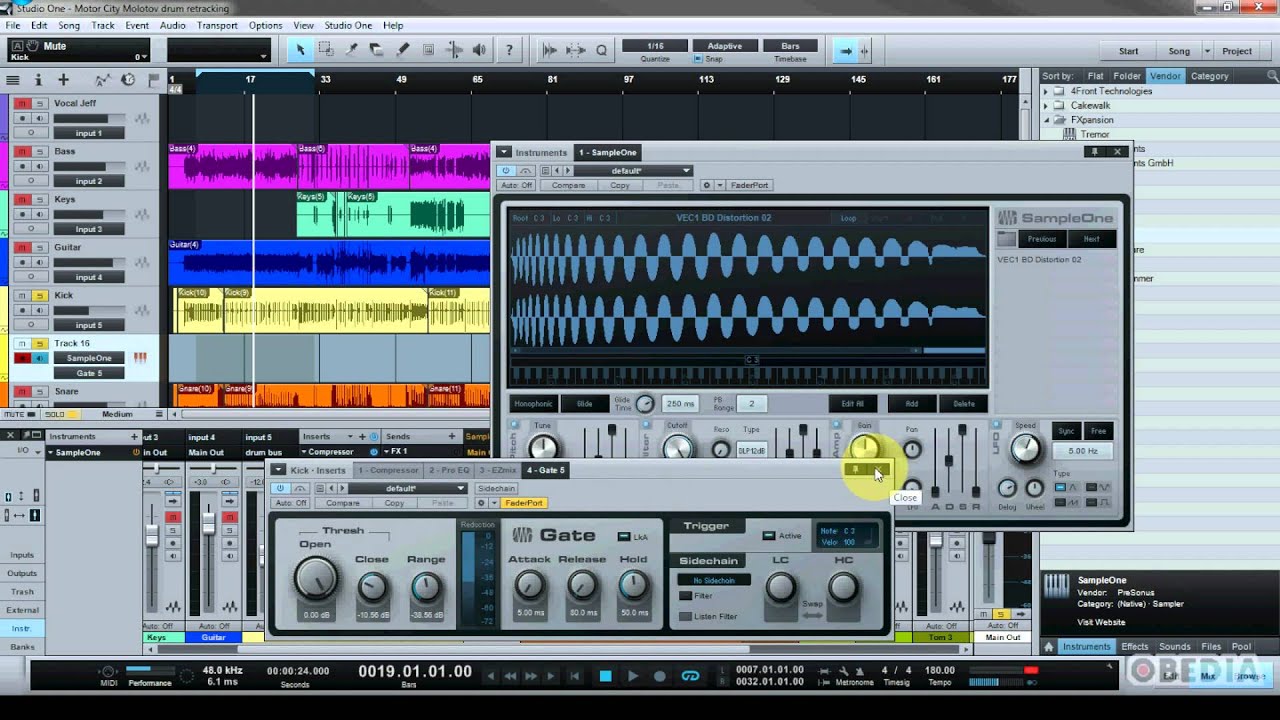Screen dimensions: 1280x720
Task: Click the SampleOne LFO Speed knob
Action: (x=1025, y=450)
